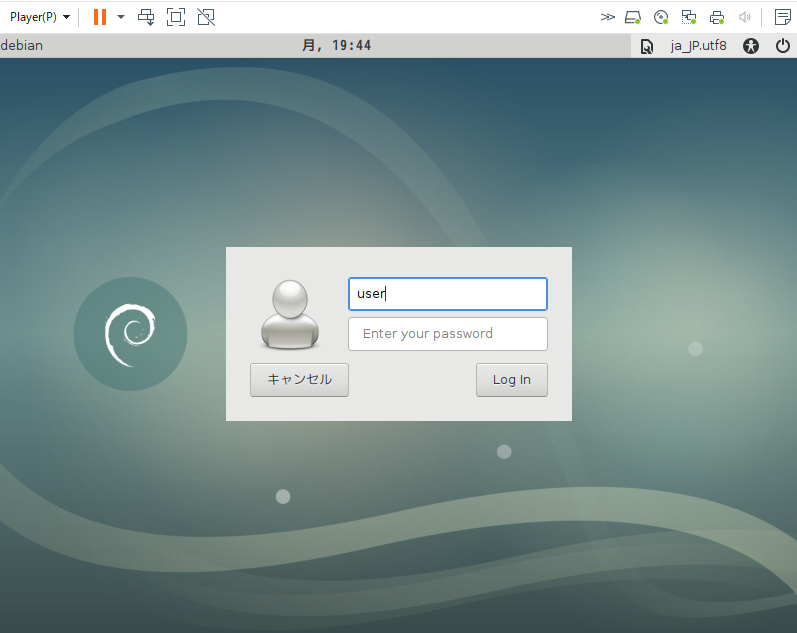Click the debian hostname label
797x633 pixels.
22,45
